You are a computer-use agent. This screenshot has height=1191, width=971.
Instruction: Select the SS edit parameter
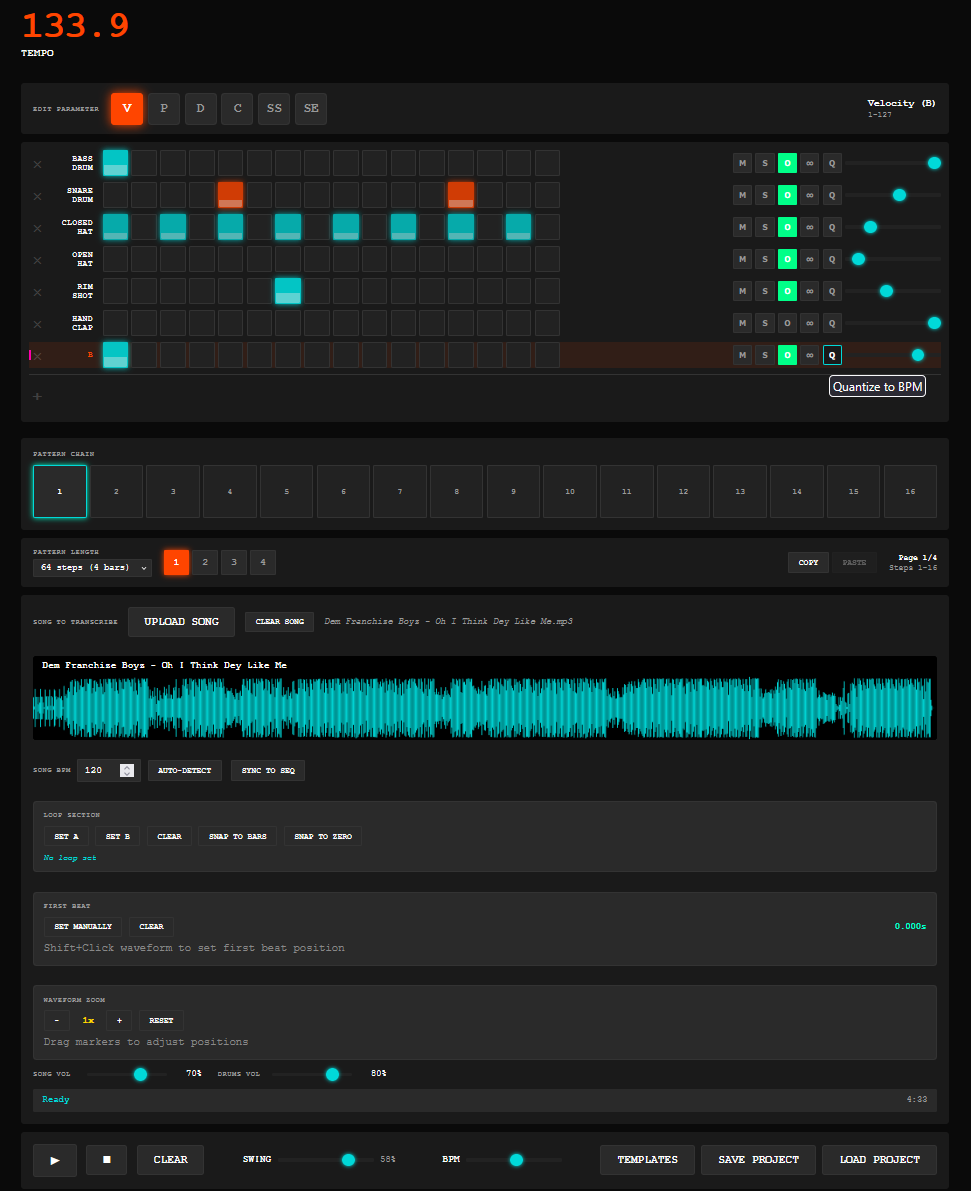coord(274,109)
